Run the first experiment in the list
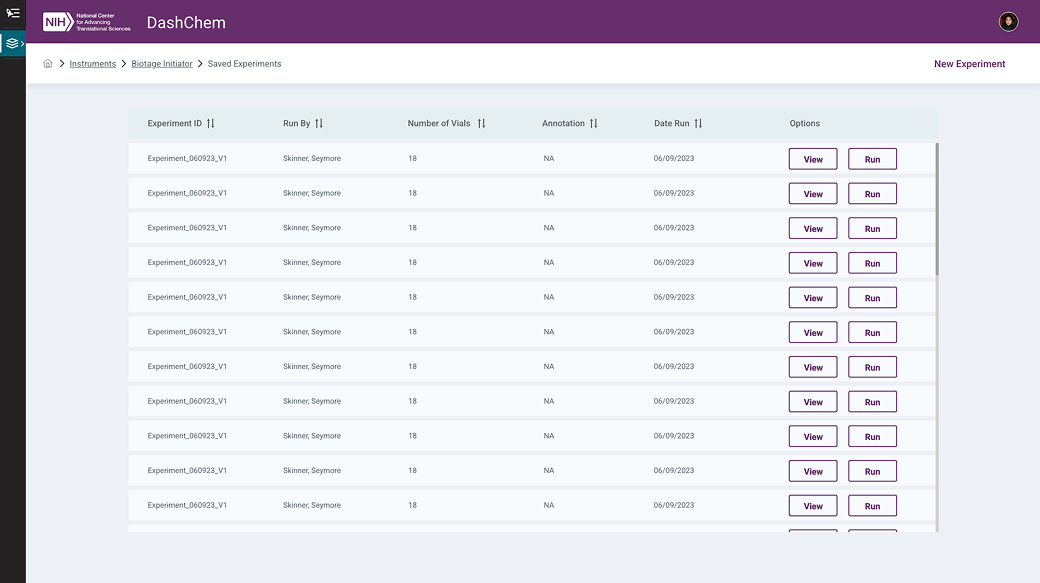Image resolution: width=1040 pixels, height=583 pixels. coord(872,159)
